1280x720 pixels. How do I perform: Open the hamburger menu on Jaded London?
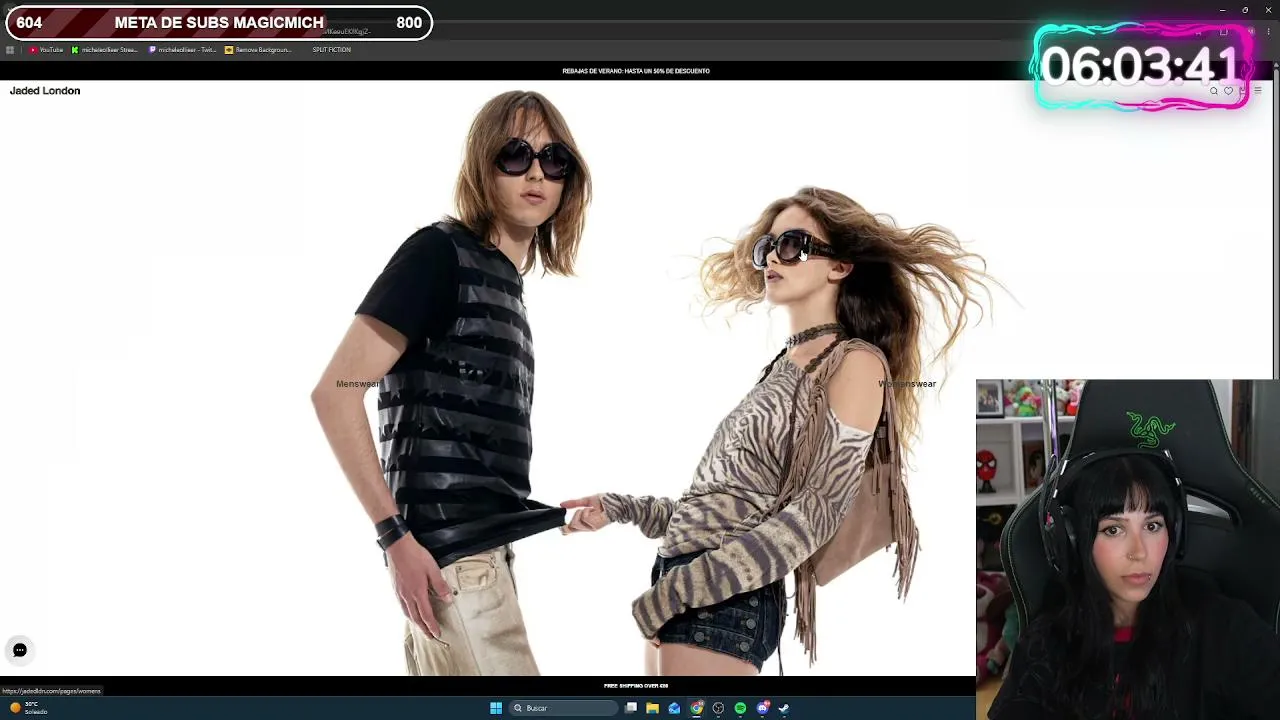click(1258, 91)
